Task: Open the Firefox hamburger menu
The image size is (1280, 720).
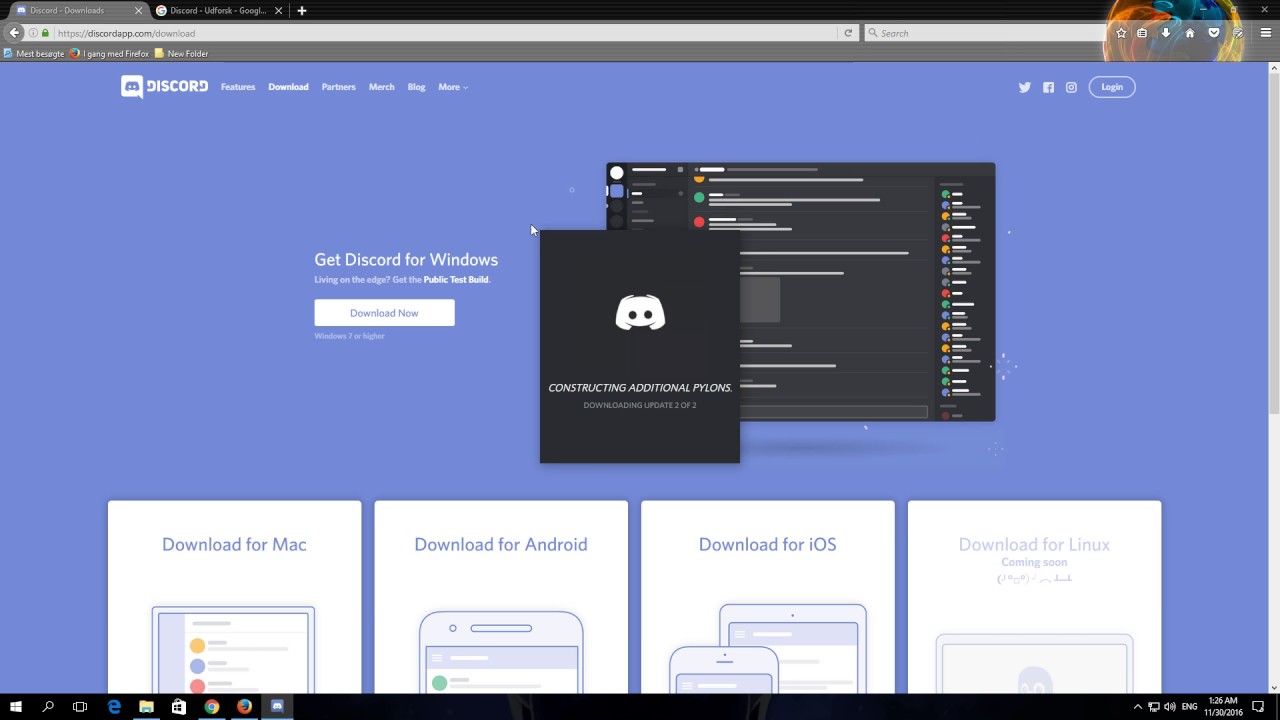Action: (x=1265, y=33)
